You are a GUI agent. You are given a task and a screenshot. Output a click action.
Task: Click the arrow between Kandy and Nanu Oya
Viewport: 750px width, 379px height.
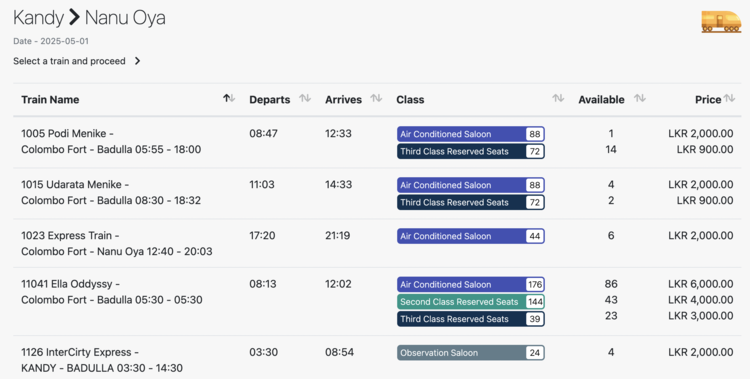pyautogui.click(x=74, y=18)
